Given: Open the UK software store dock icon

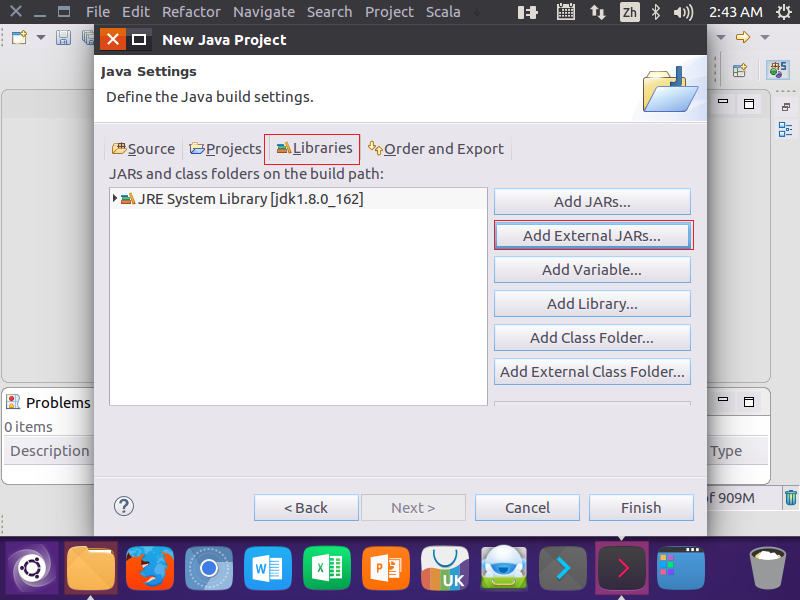Looking at the screenshot, I should coord(445,568).
